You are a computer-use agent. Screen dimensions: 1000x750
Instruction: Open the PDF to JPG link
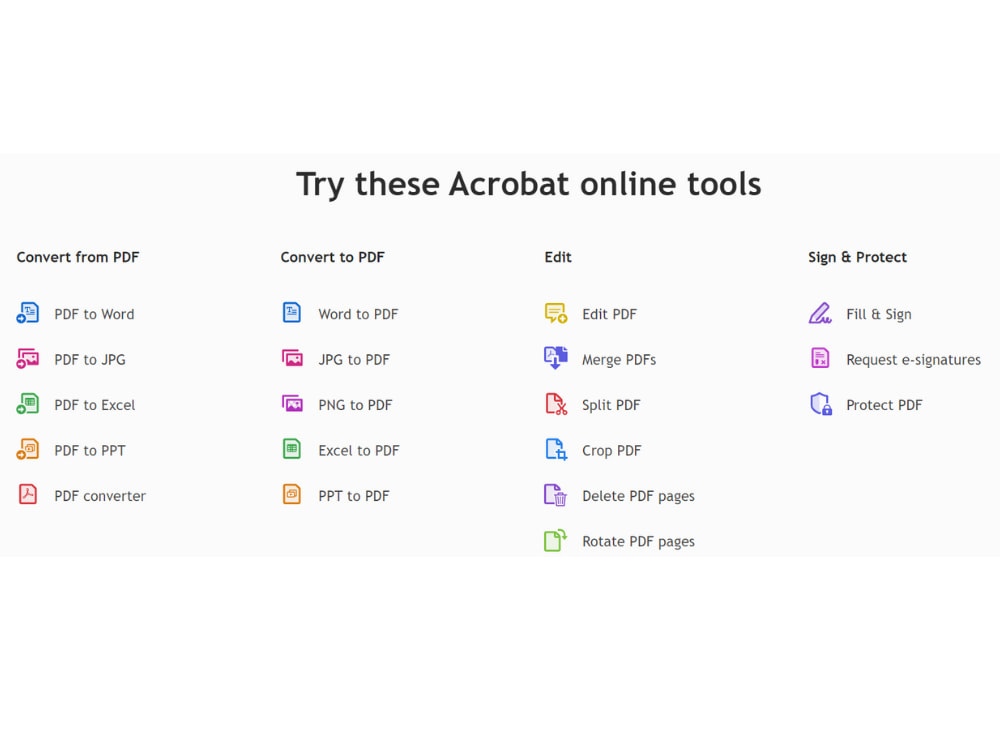(90, 360)
